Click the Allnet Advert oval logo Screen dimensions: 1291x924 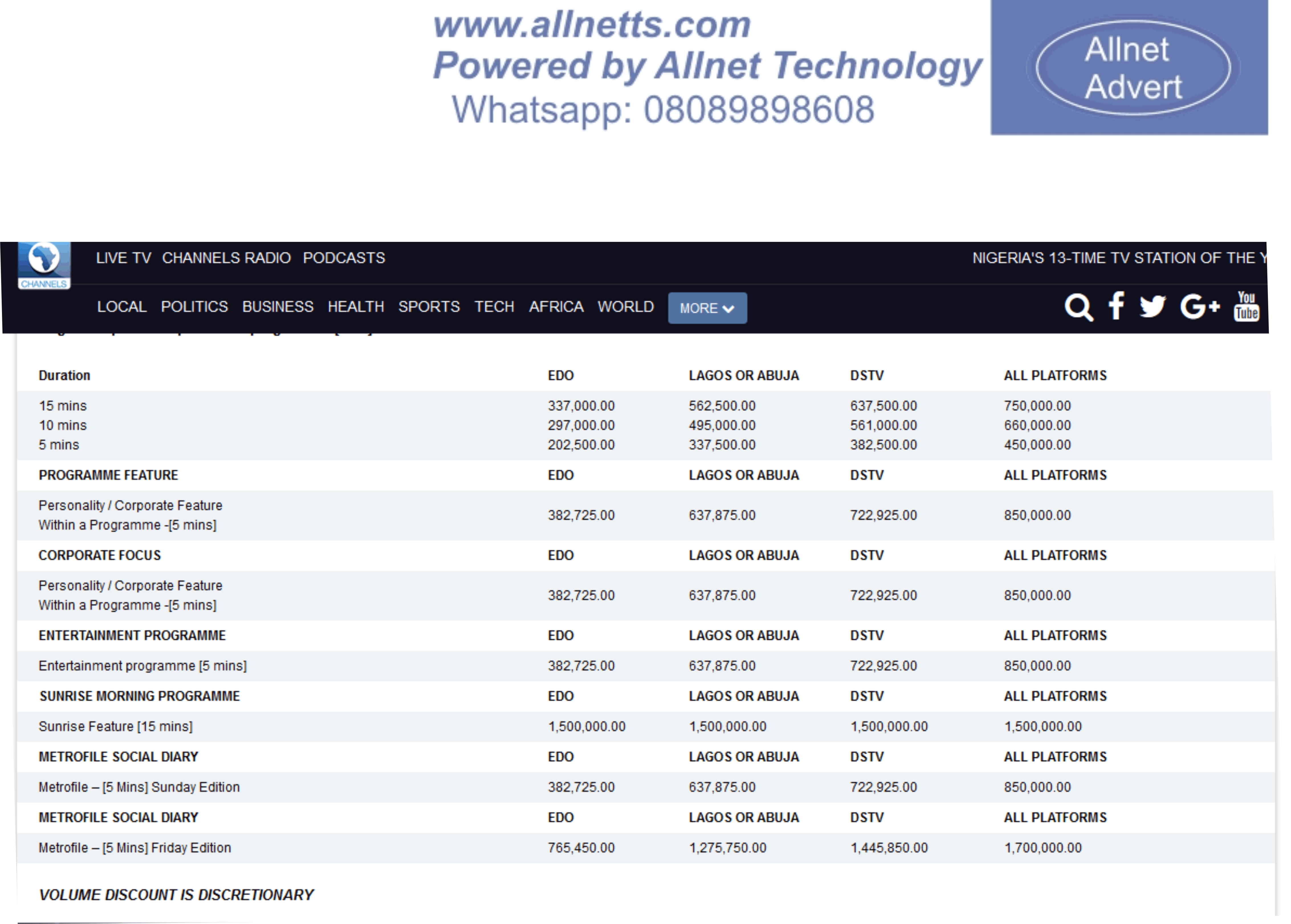coord(1132,68)
